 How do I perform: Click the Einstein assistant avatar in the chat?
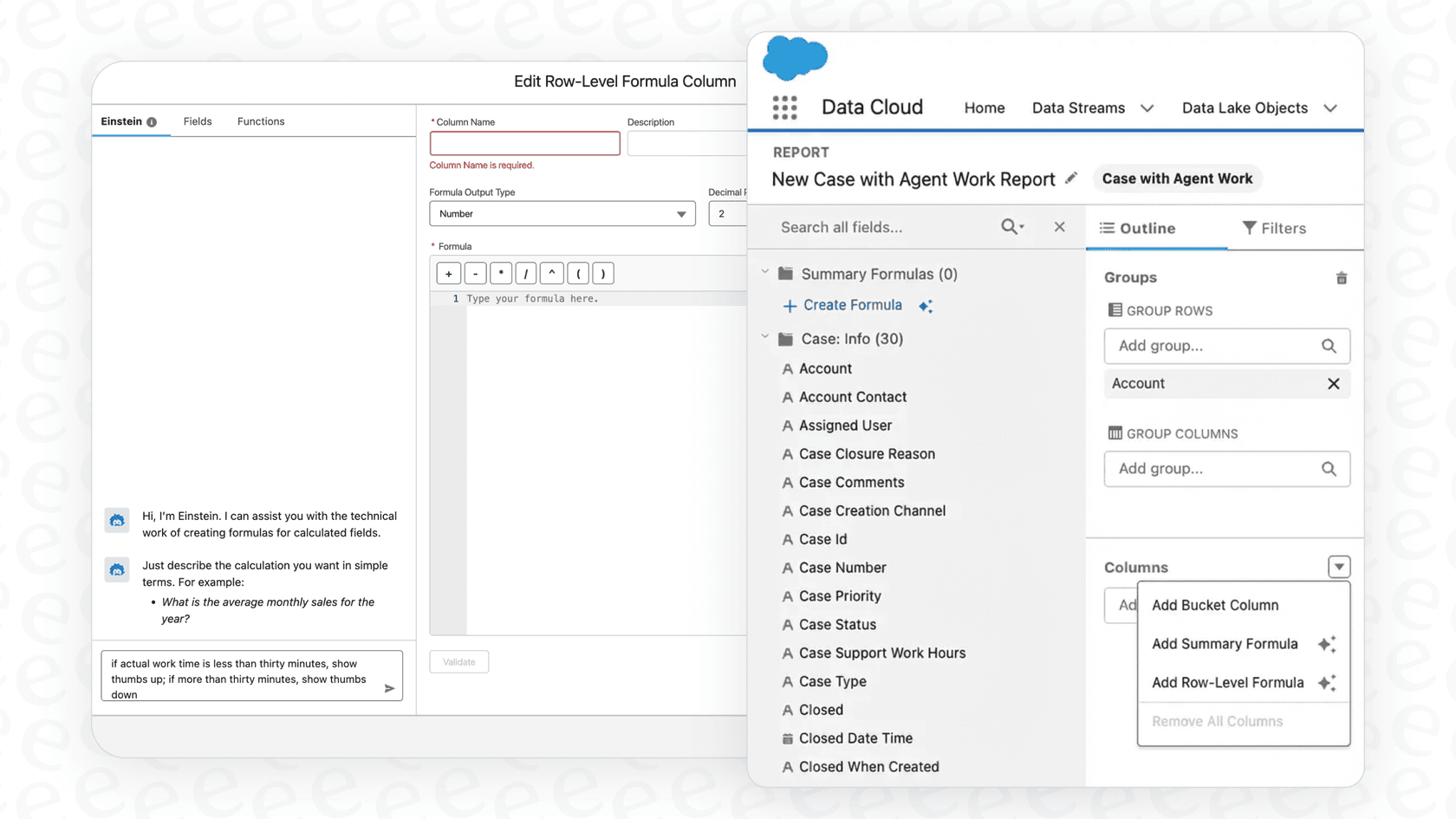[x=117, y=520]
